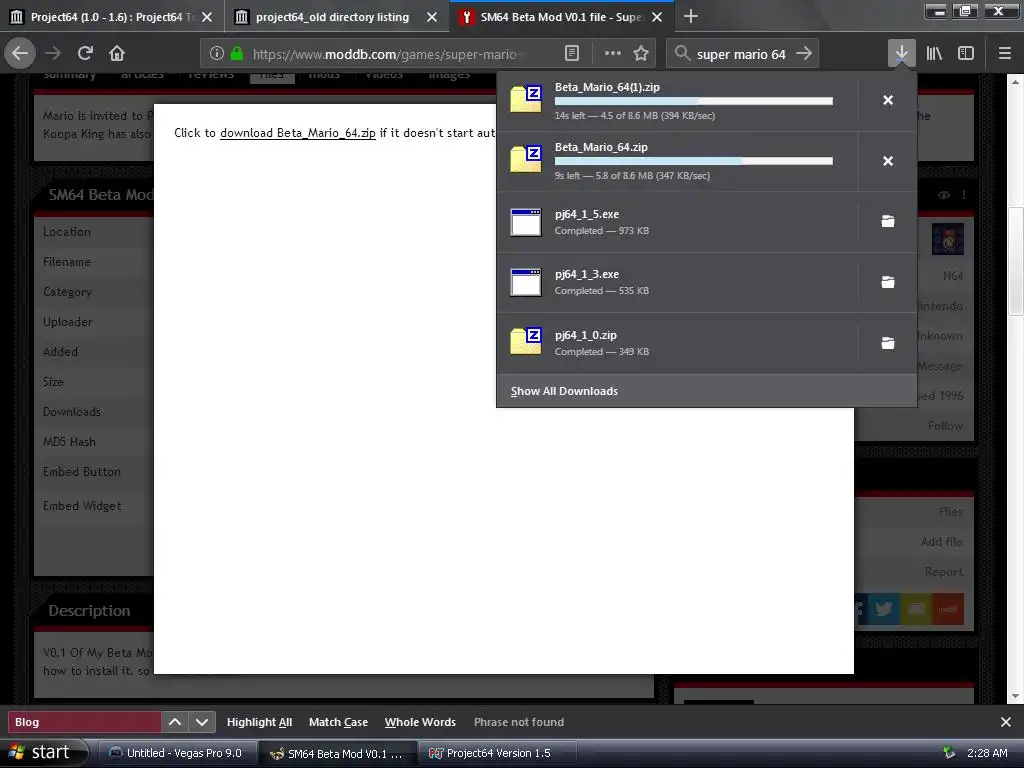Click the find bar Blog text field
The width and height of the screenshot is (1024, 768).
click(x=84, y=722)
